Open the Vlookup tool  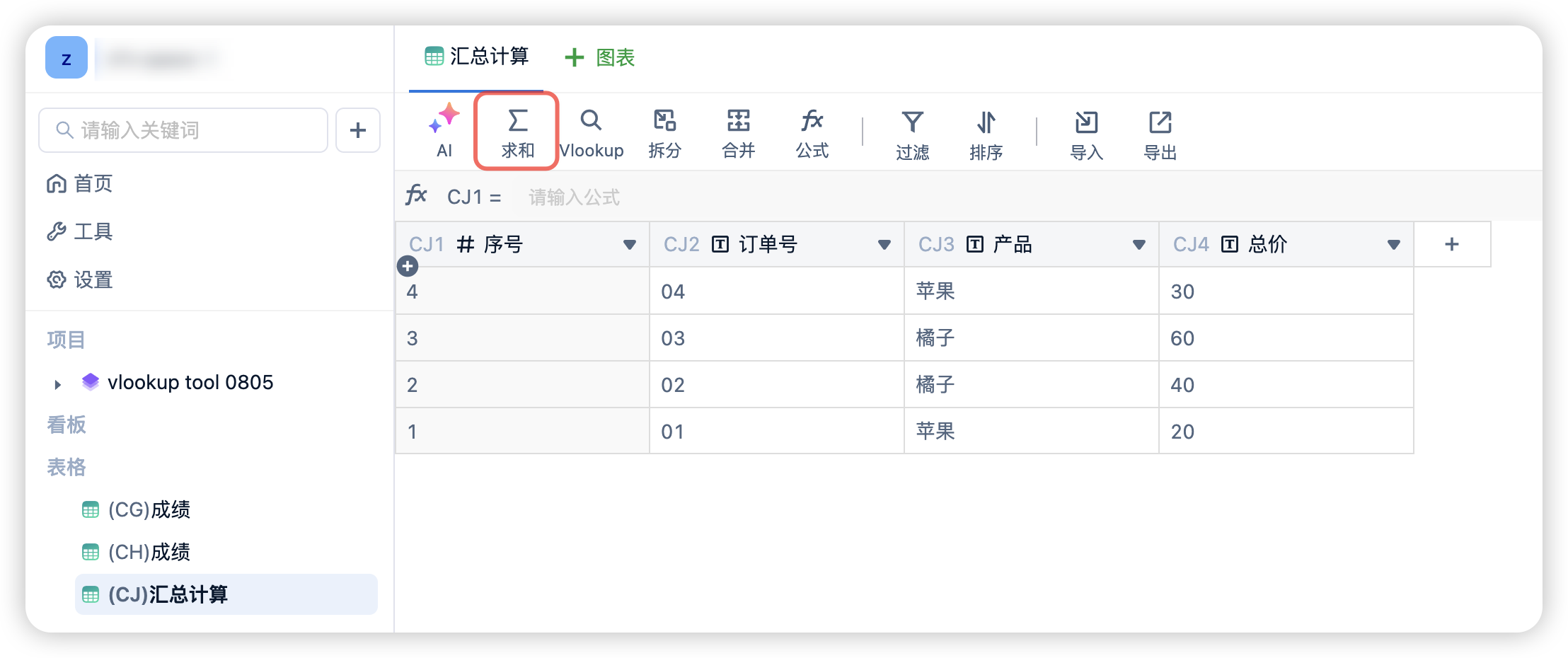click(592, 132)
